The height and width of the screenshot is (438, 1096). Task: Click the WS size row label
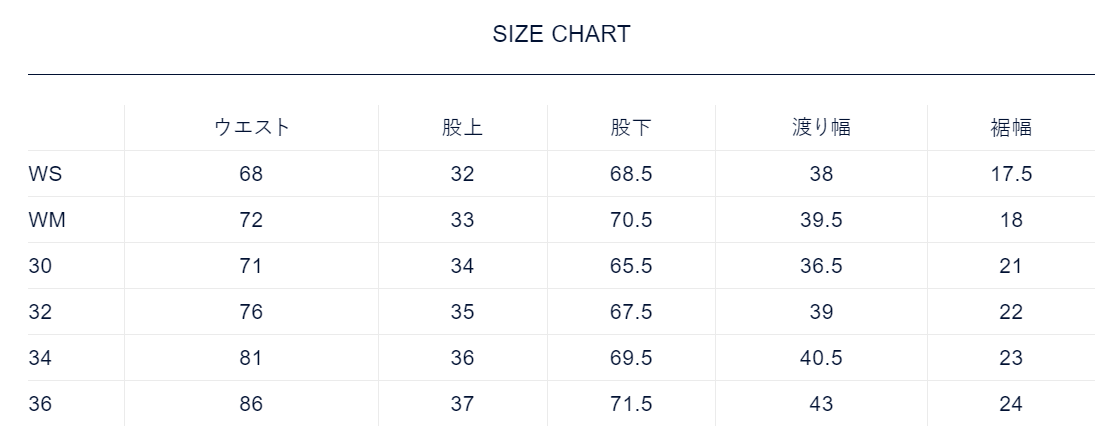(45, 174)
